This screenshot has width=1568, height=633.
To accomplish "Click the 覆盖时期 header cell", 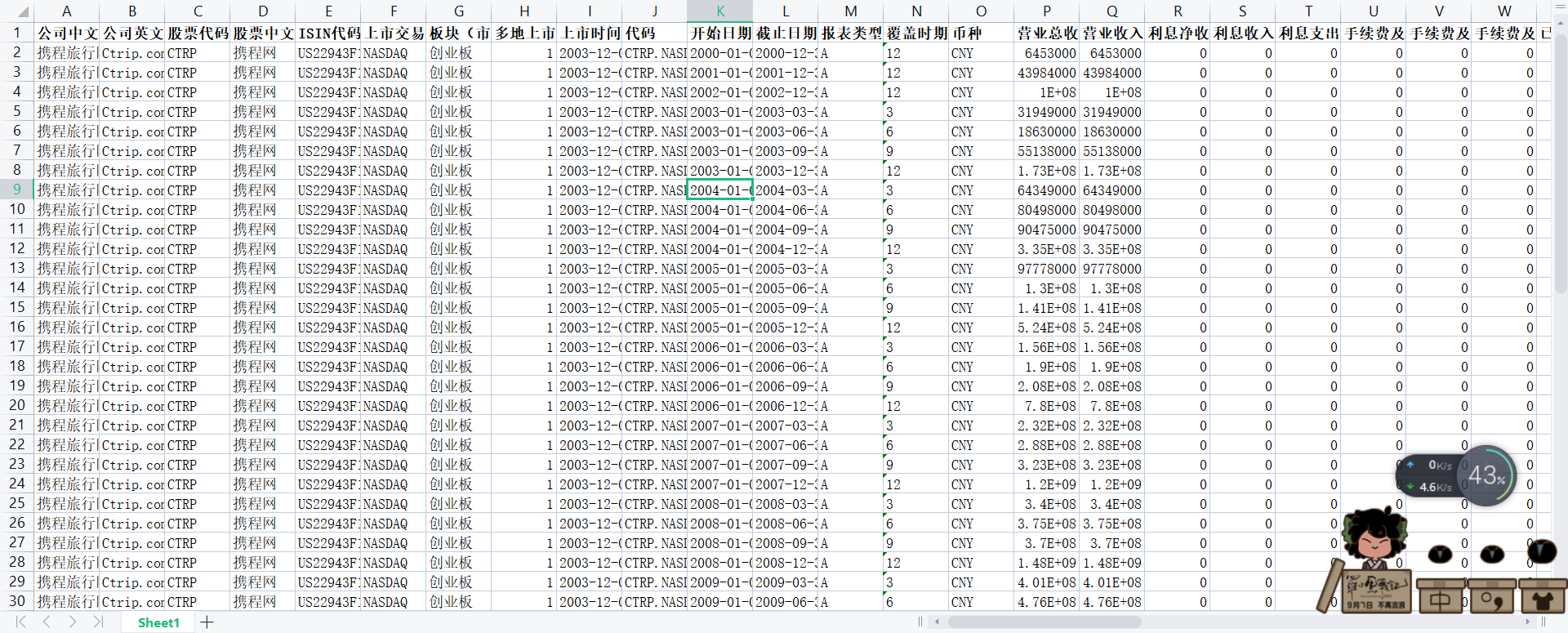I will pos(916,33).
